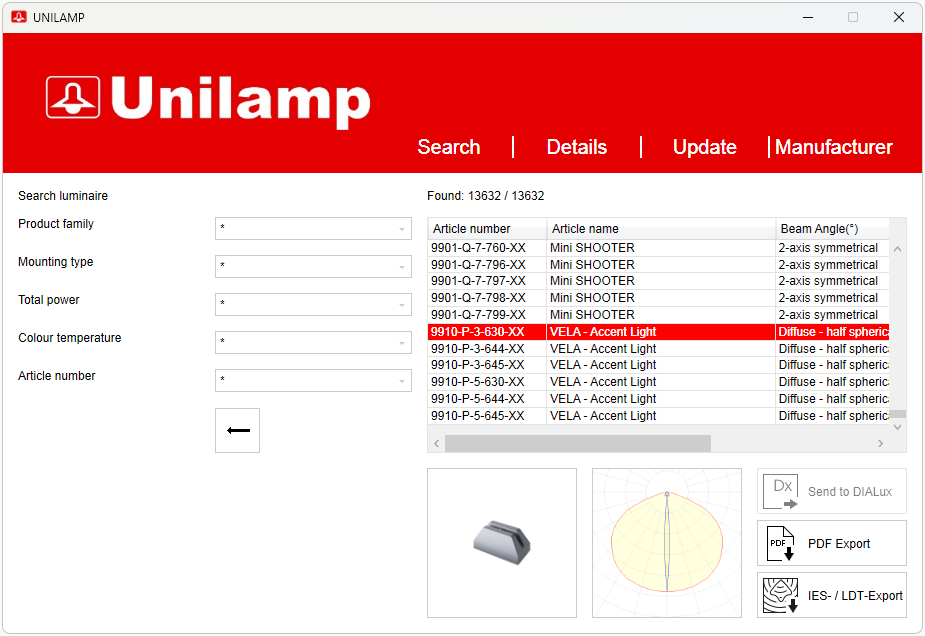The width and height of the screenshot is (925, 636).
Task: Select row 9910-P-5-630-XX
Action: point(658,382)
